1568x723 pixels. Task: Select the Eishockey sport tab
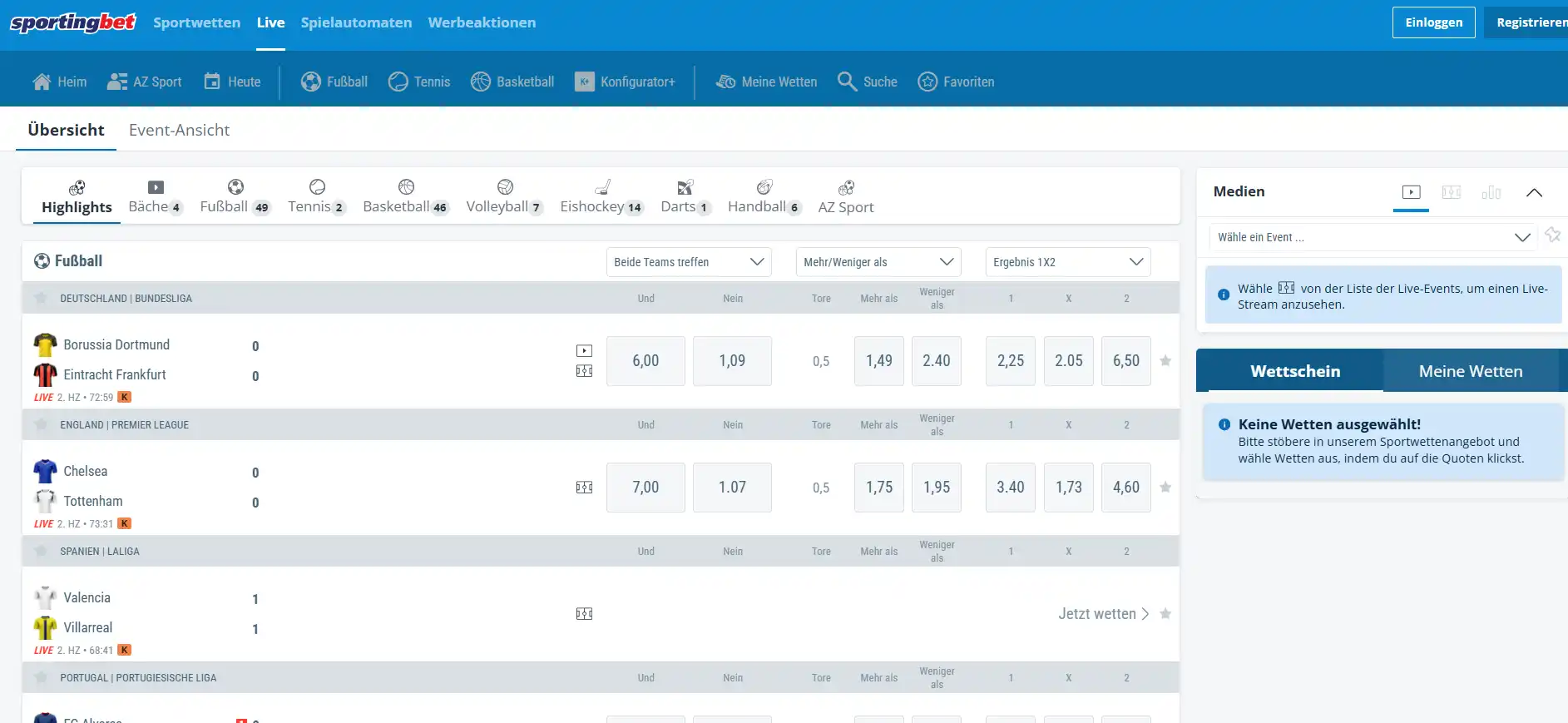click(x=601, y=197)
